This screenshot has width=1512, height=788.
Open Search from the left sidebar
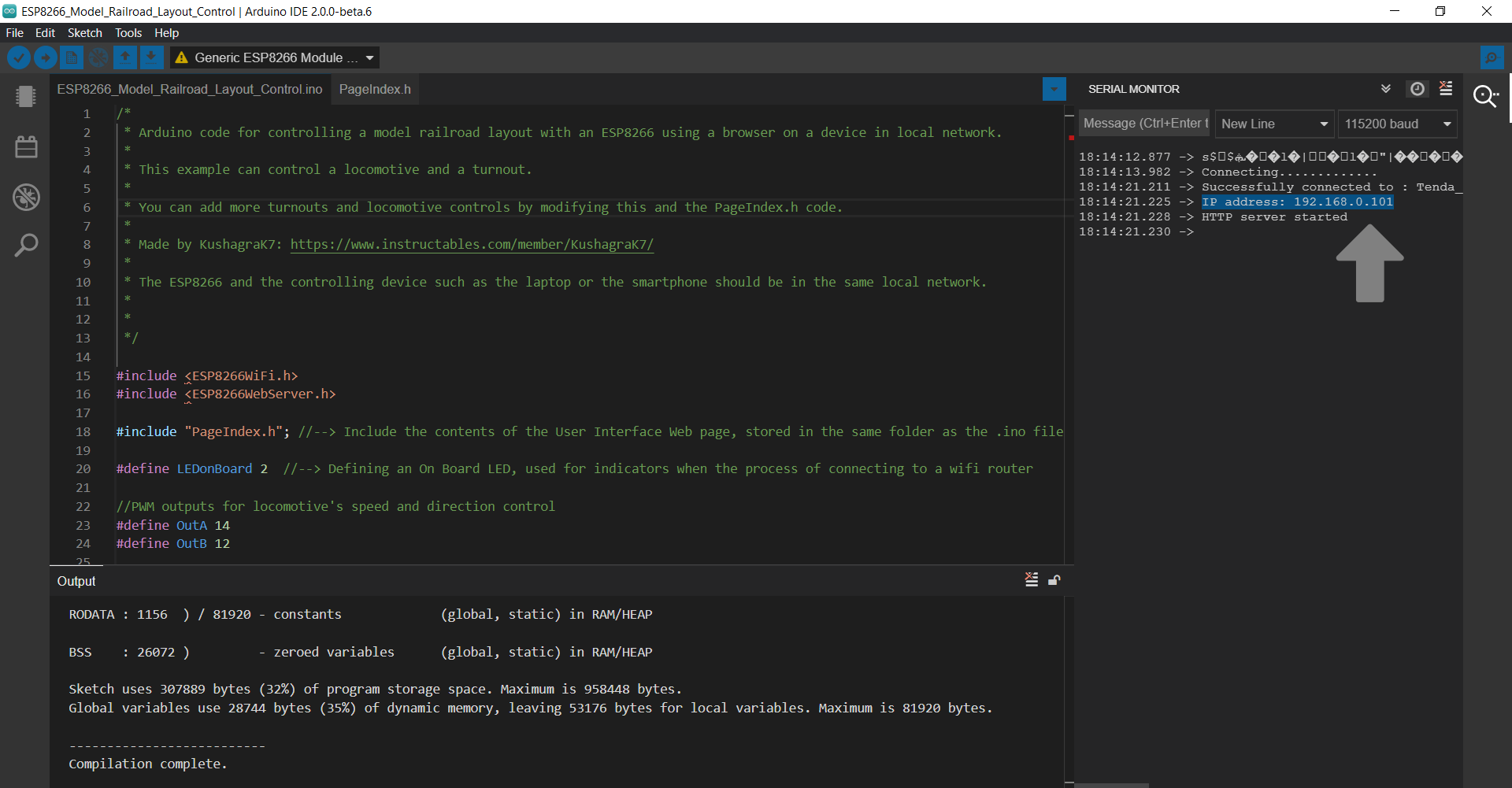pos(26,245)
